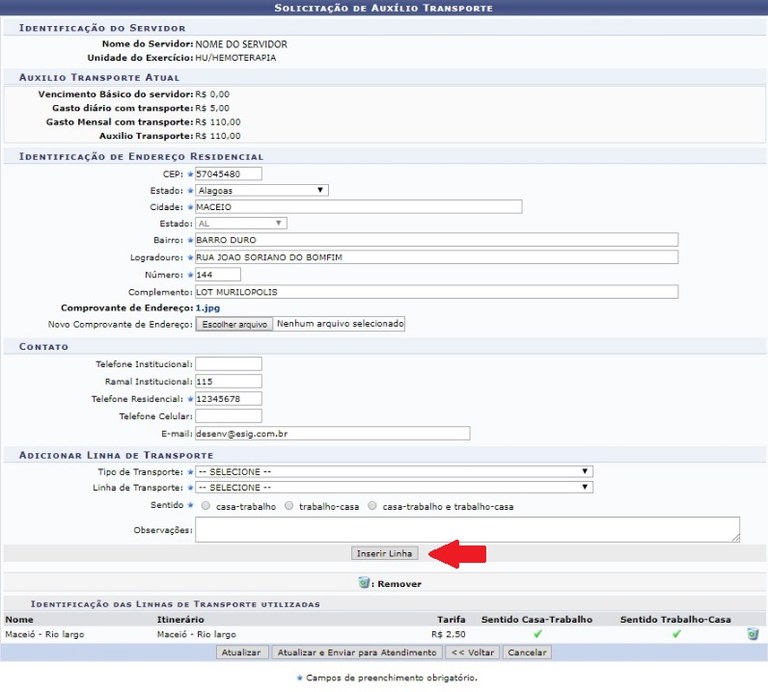The width and height of the screenshot is (768, 692).
Task: Open the Estado dropdown showing Alagoas
Action: [261, 190]
